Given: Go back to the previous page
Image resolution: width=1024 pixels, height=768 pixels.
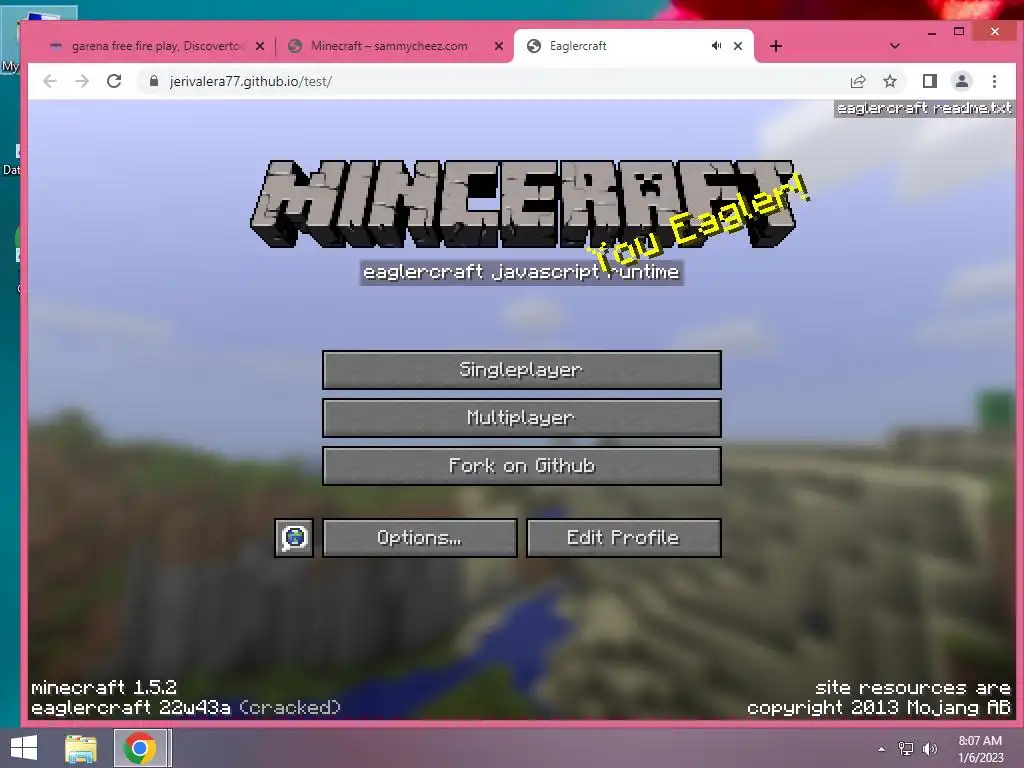Looking at the screenshot, I should [x=50, y=81].
